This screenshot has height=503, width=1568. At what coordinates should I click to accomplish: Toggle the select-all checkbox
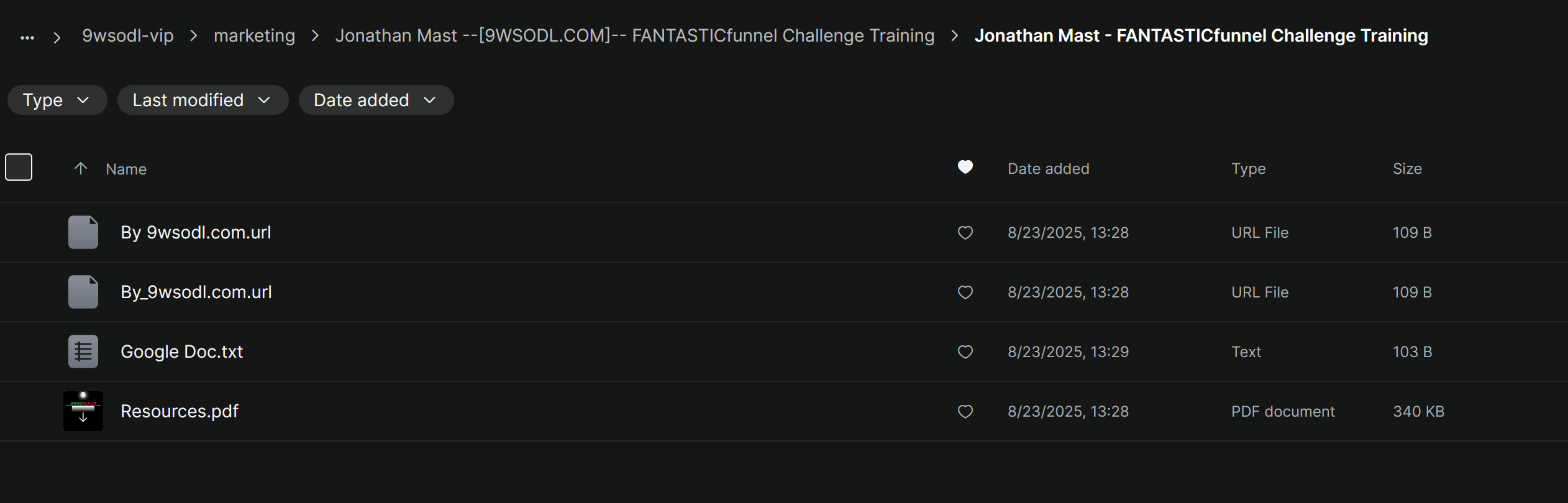click(x=19, y=167)
